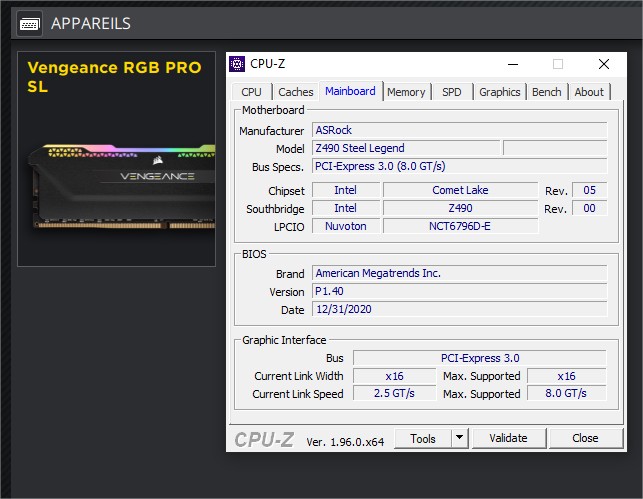Screen dimensions: 643x499
Task: Click the Southbridge revision value 00
Action: [589, 208]
